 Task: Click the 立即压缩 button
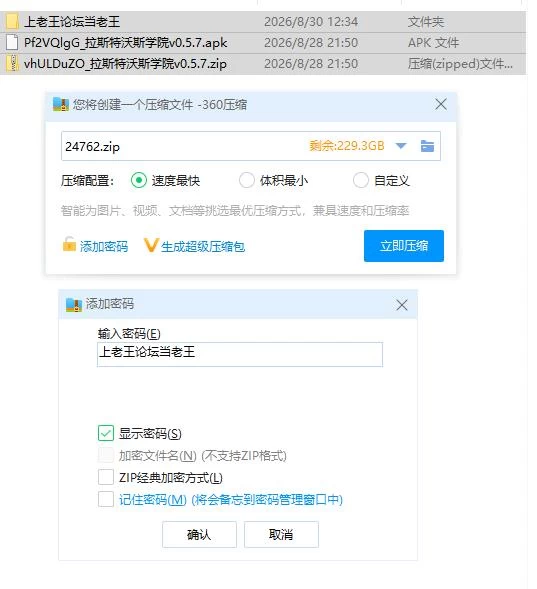click(x=404, y=246)
